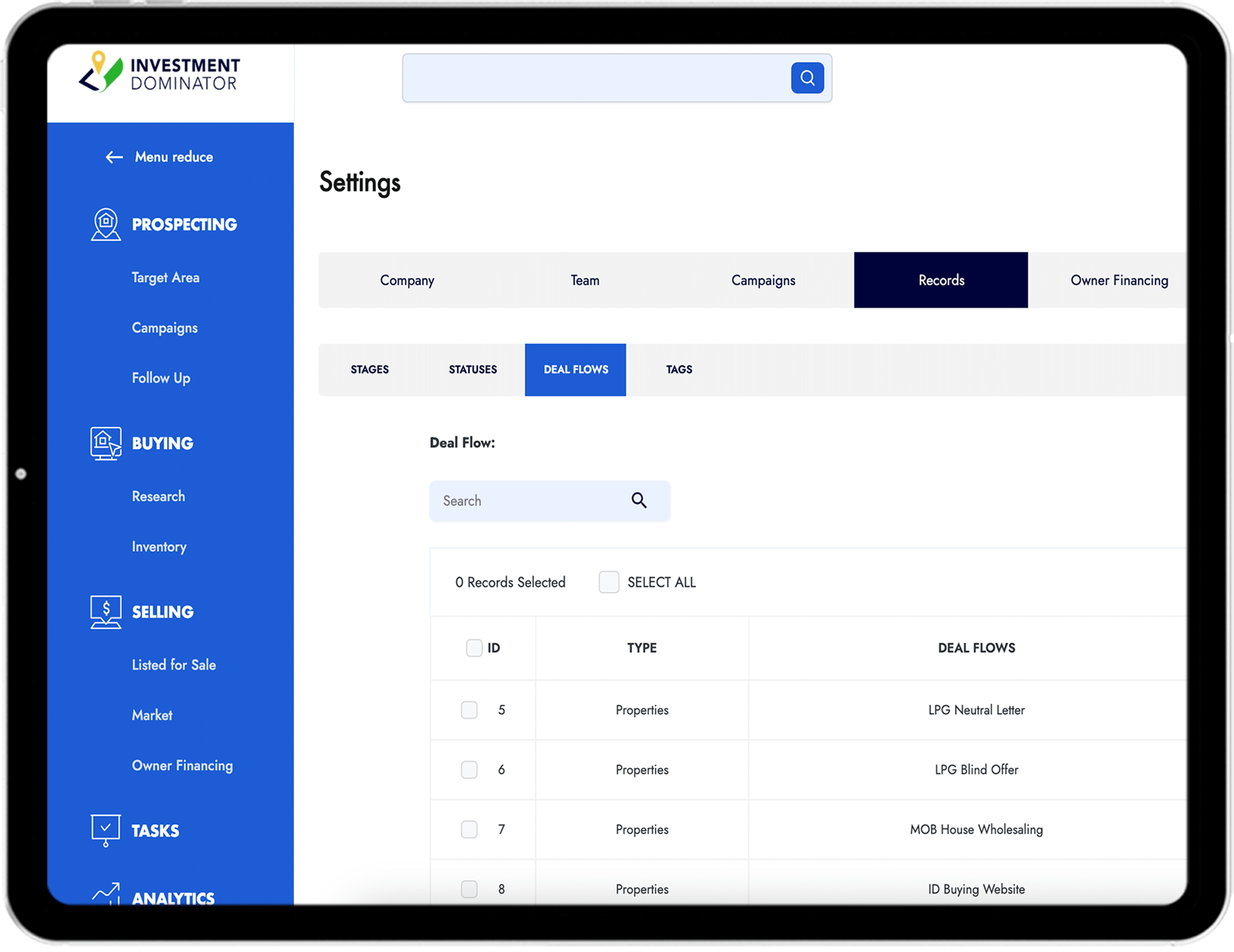The image size is (1234, 952).
Task: Focus the Deal Flow Search field
Action: [x=528, y=501]
